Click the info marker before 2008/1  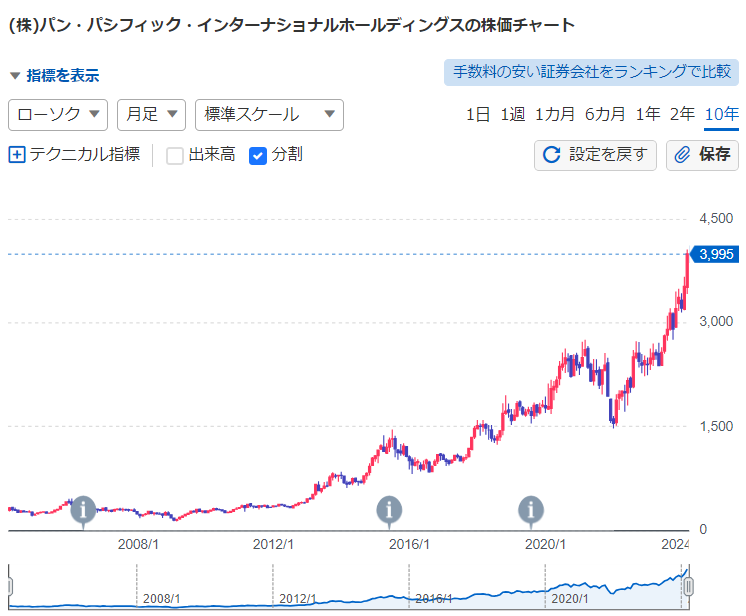(83, 510)
